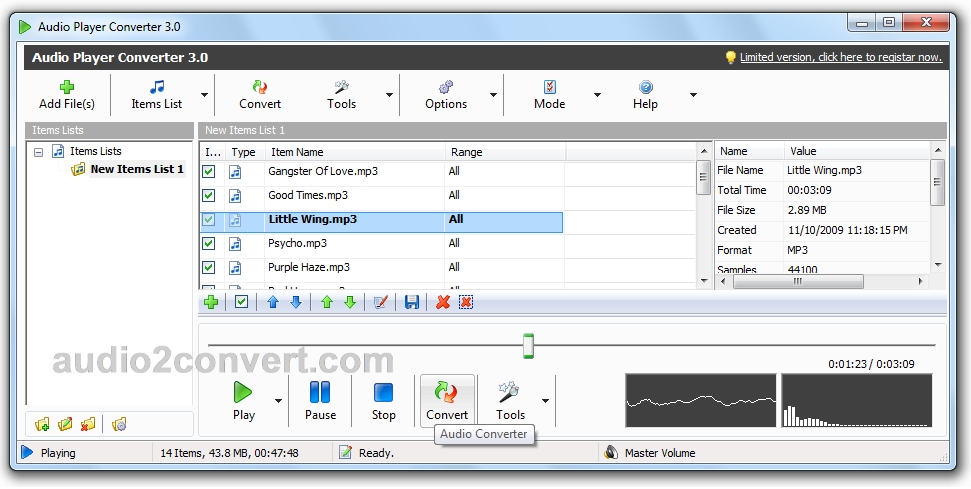971x489 pixels.
Task: Uncheck Good Times.mp3 checkbox
Action: point(209,196)
